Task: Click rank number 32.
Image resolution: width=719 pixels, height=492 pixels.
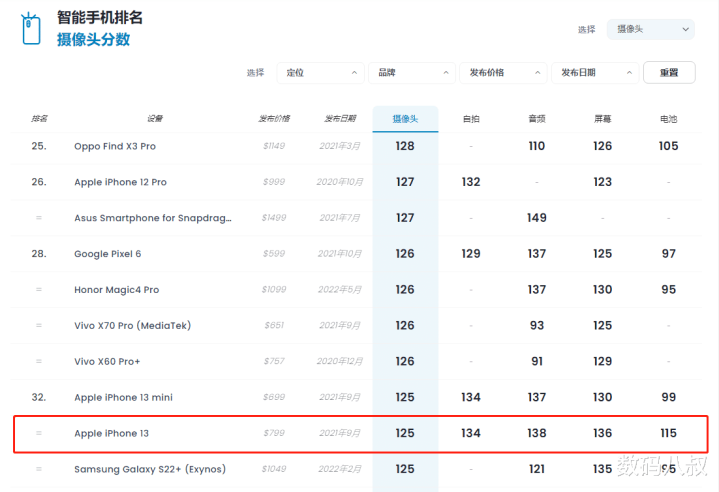Action: (39, 397)
